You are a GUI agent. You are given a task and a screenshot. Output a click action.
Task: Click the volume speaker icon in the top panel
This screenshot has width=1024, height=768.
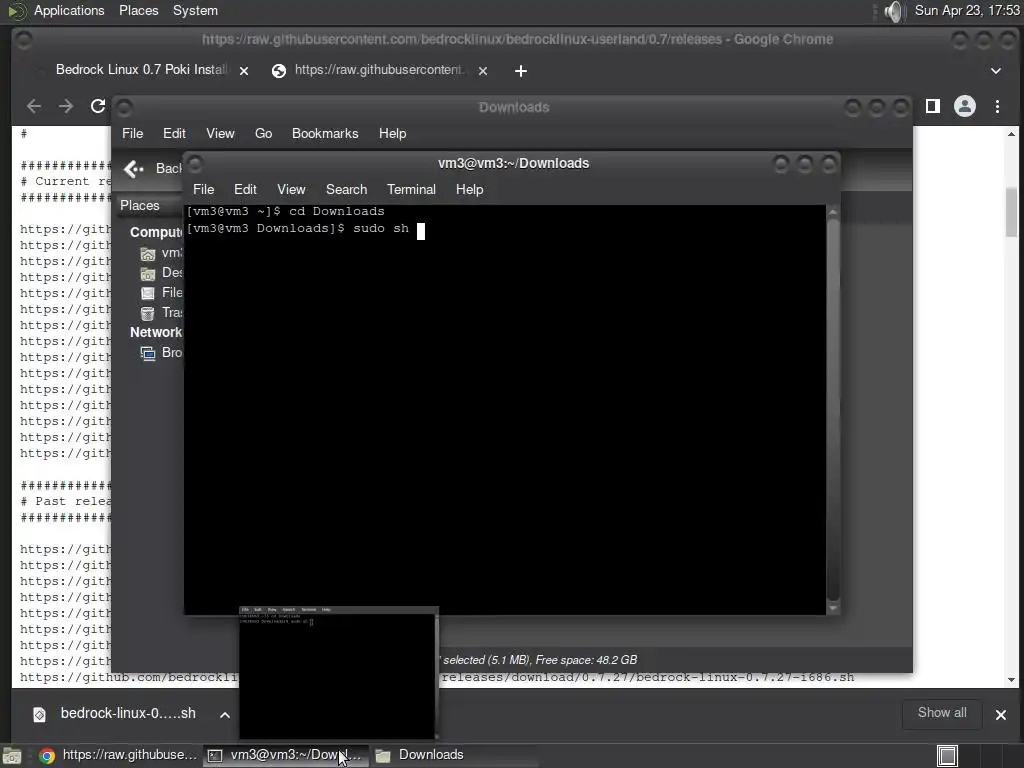(893, 11)
